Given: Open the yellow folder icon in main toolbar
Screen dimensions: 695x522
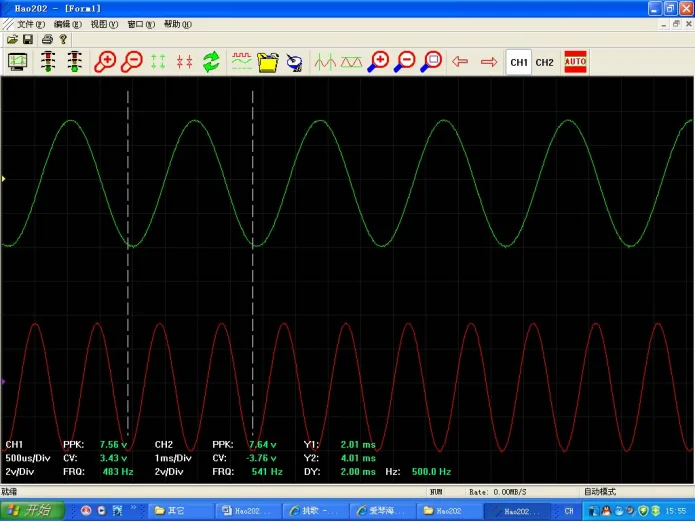Looking at the screenshot, I should coord(268,62).
